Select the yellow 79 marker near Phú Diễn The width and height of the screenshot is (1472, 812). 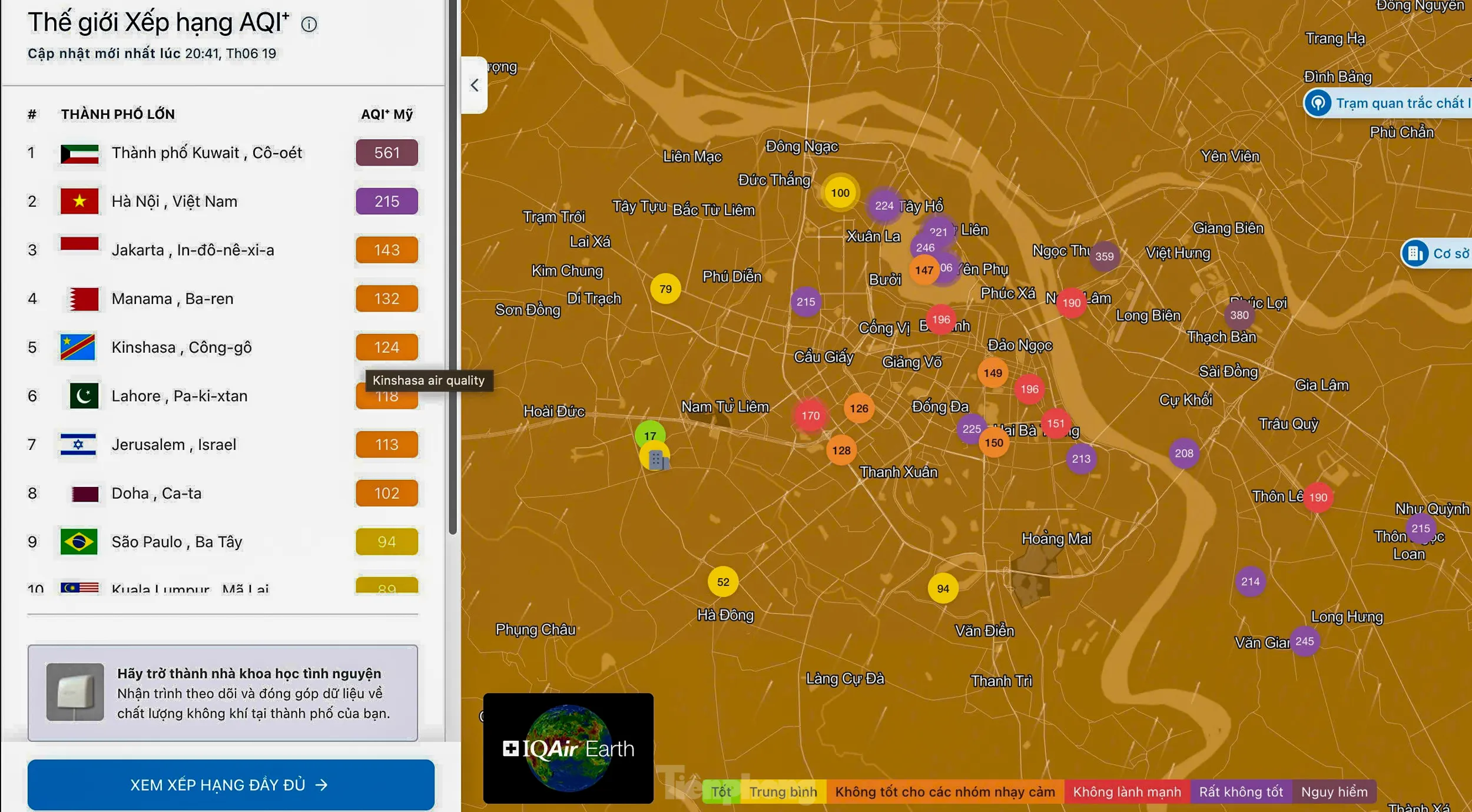click(665, 289)
